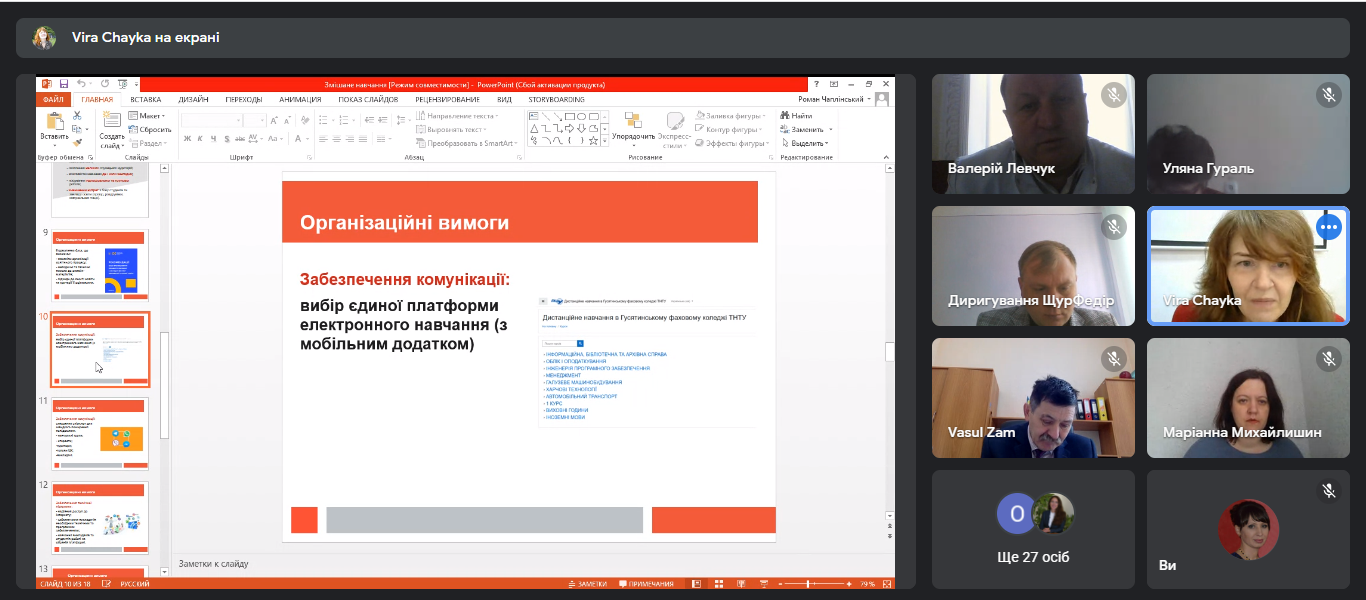Open the customize quick access toolbar dropdown
The image size is (1366, 600).
tap(137, 84)
